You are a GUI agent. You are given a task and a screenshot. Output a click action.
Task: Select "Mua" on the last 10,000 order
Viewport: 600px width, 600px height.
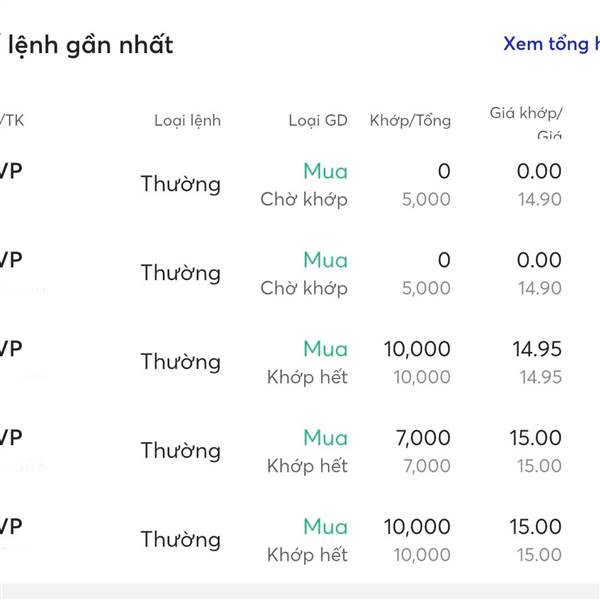(325, 527)
